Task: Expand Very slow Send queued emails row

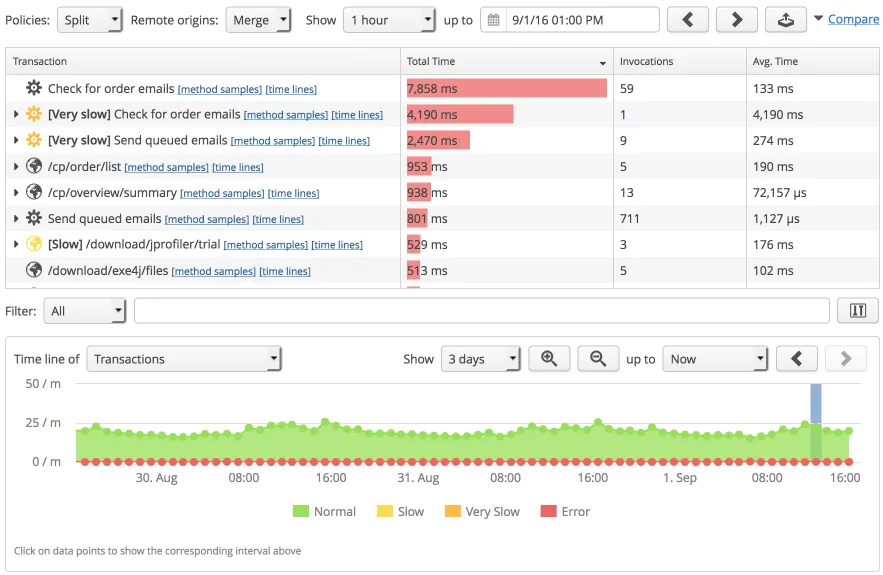Action: (16, 140)
